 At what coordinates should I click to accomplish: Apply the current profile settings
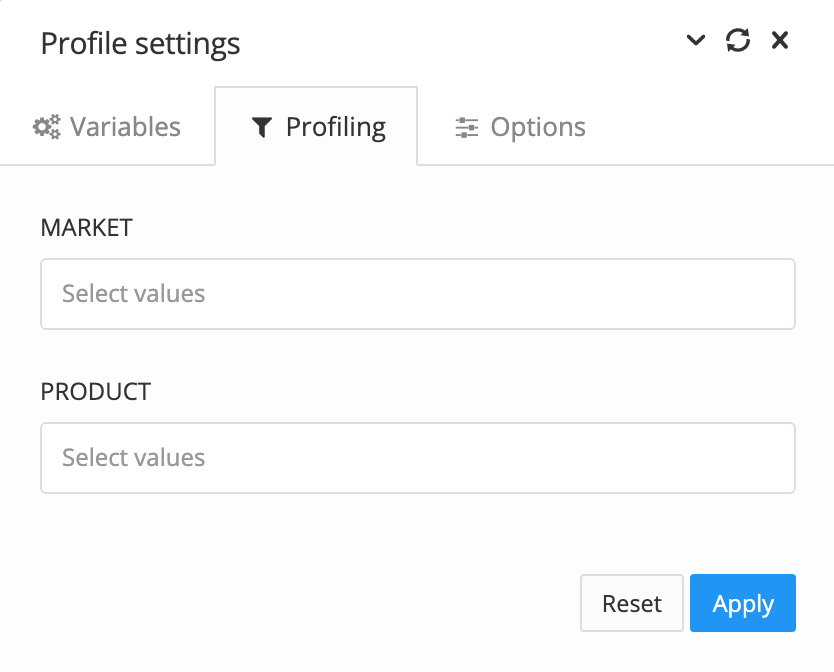point(742,603)
